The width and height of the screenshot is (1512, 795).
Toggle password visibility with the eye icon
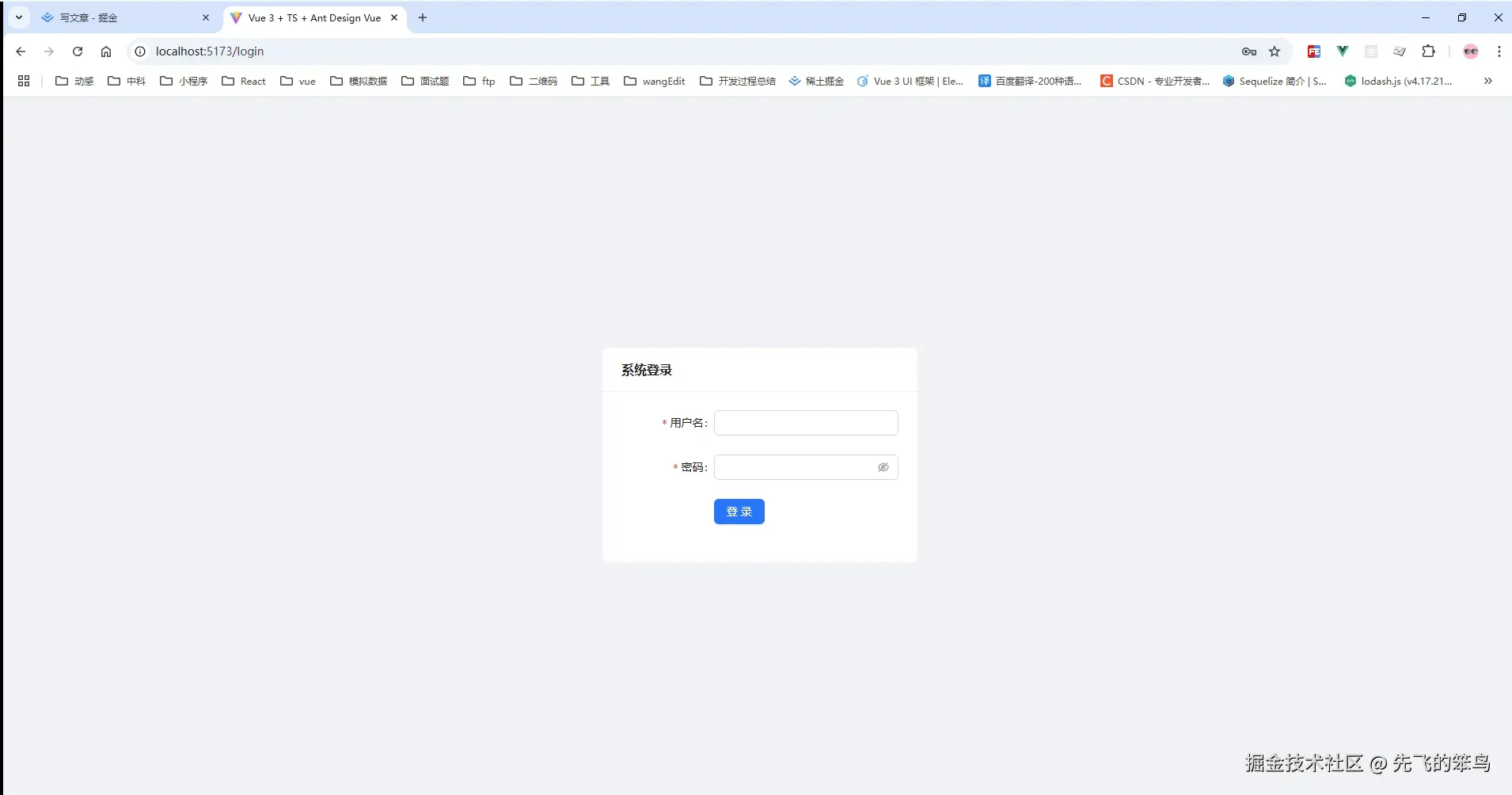pos(883,467)
